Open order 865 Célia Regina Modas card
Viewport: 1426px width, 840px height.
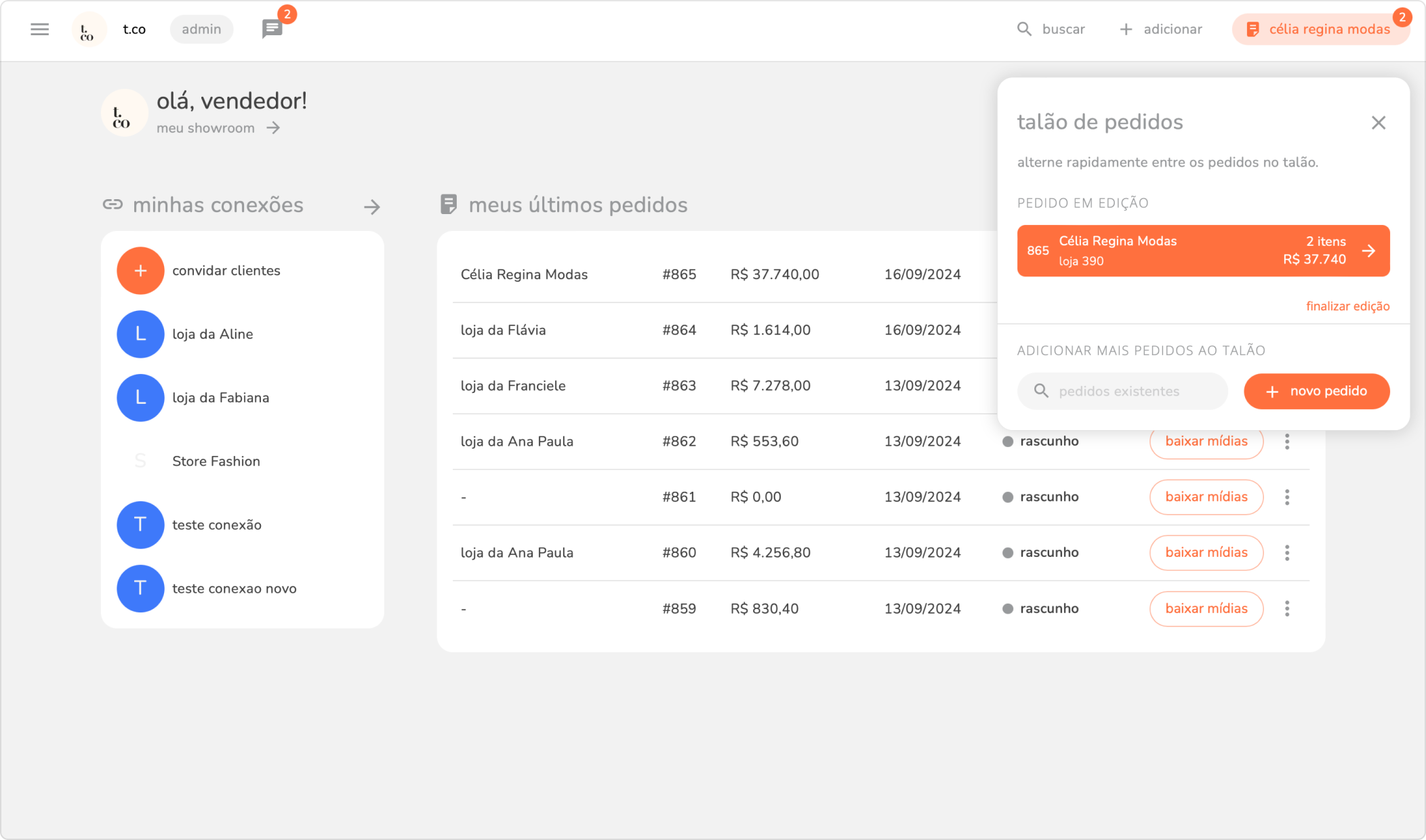coord(1202,251)
